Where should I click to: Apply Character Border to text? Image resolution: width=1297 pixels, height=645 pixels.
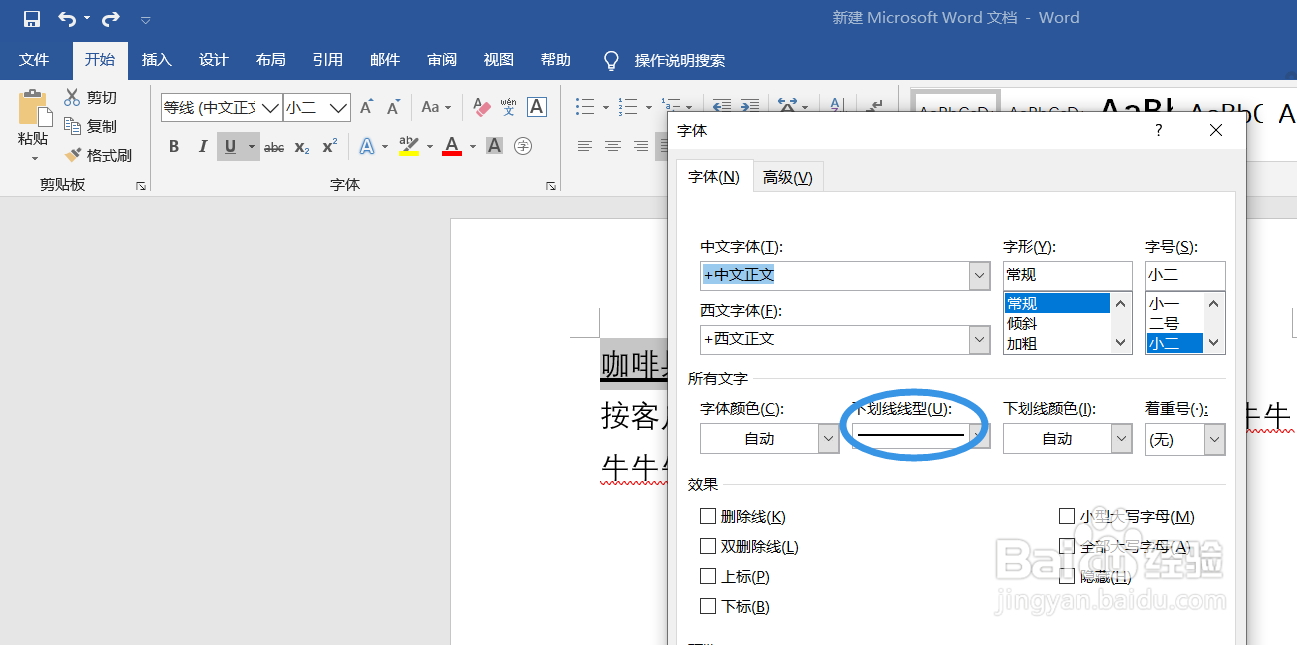[x=538, y=107]
